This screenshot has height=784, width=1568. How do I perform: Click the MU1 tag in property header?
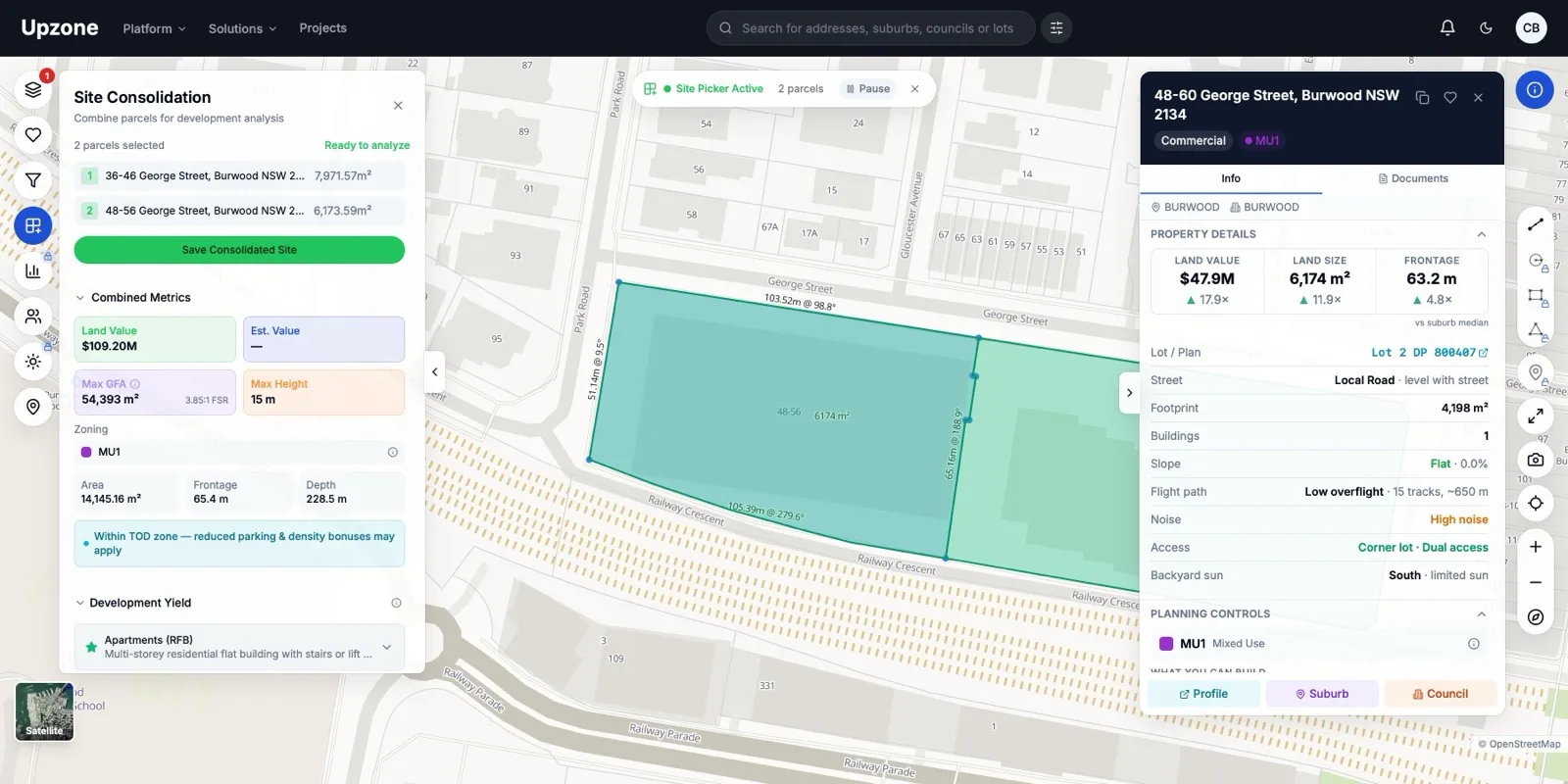[1262, 141]
